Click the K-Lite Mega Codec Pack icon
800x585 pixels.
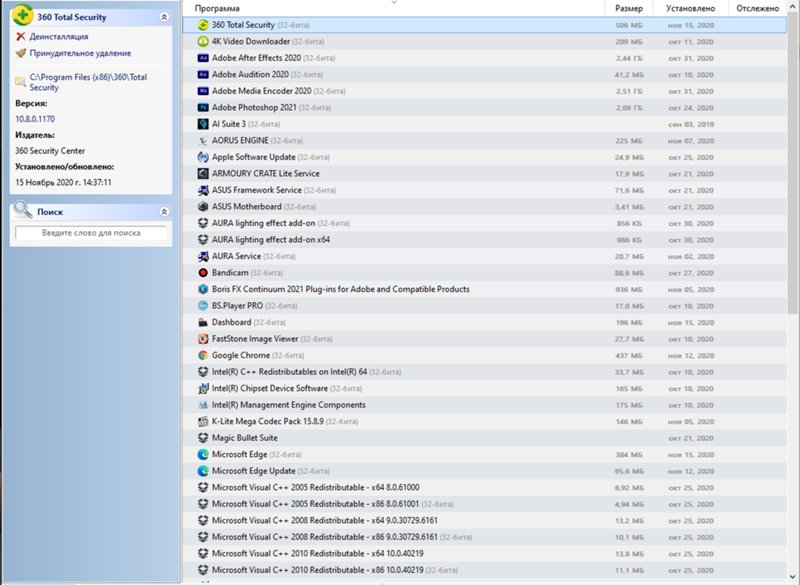203,422
